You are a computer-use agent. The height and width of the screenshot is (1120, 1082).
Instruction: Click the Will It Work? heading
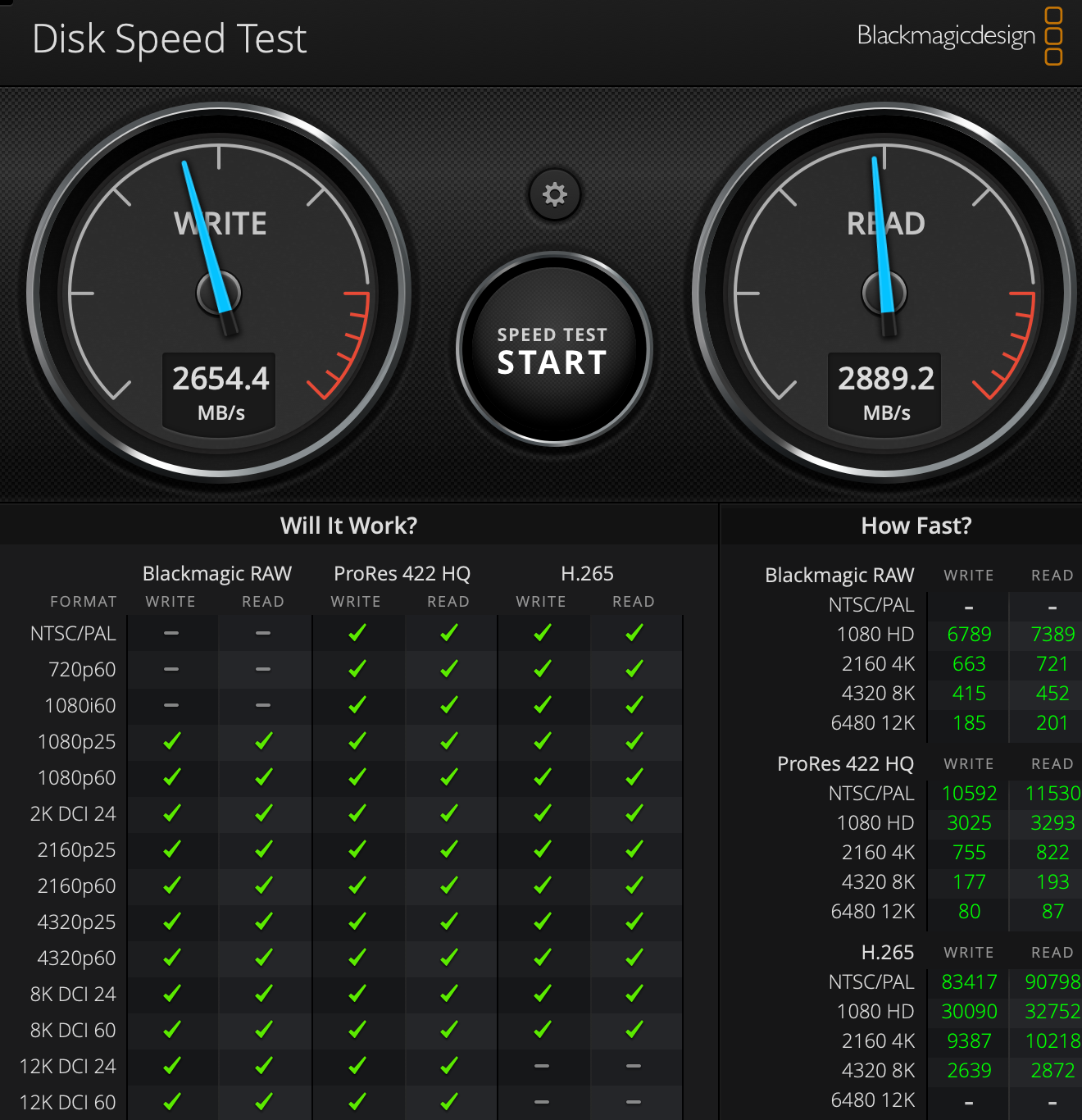click(348, 526)
